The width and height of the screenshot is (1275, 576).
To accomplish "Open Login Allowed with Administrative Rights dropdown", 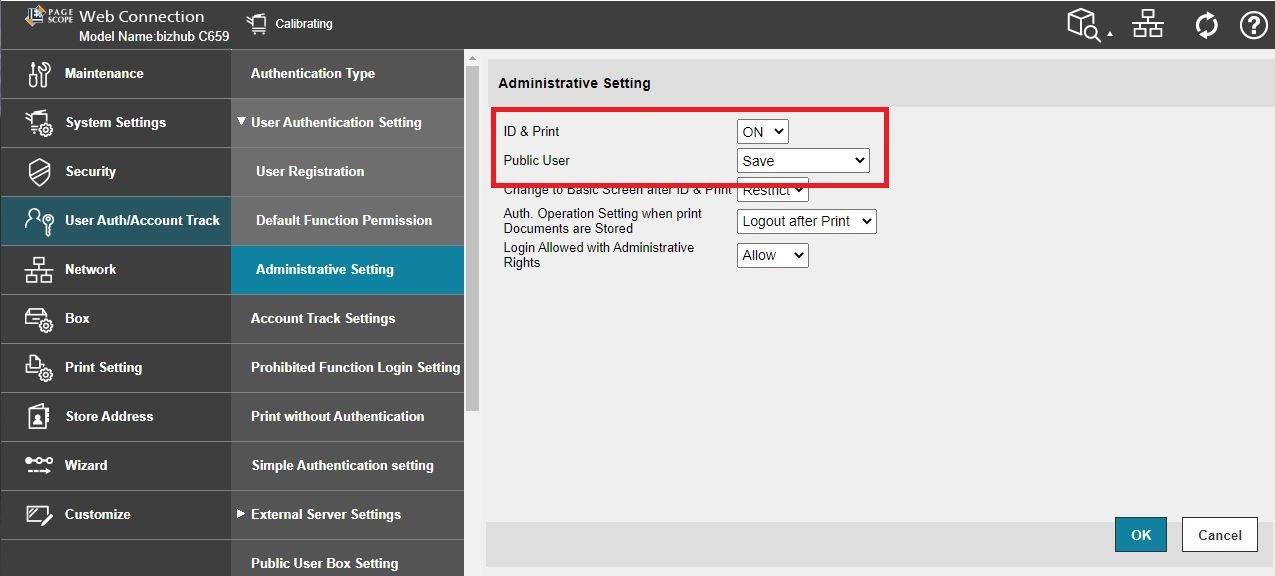I will [x=772, y=255].
